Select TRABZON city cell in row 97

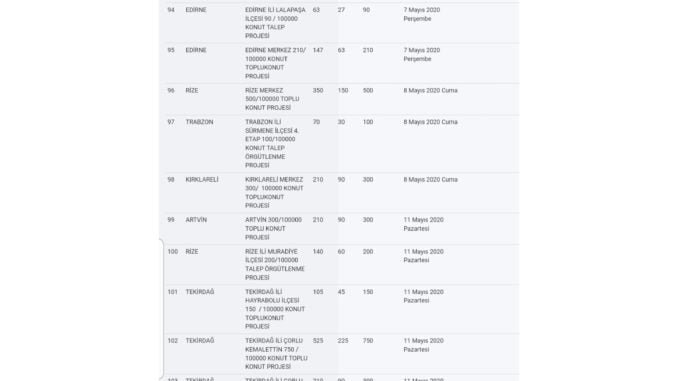pyautogui.click(x=199, y=122)
